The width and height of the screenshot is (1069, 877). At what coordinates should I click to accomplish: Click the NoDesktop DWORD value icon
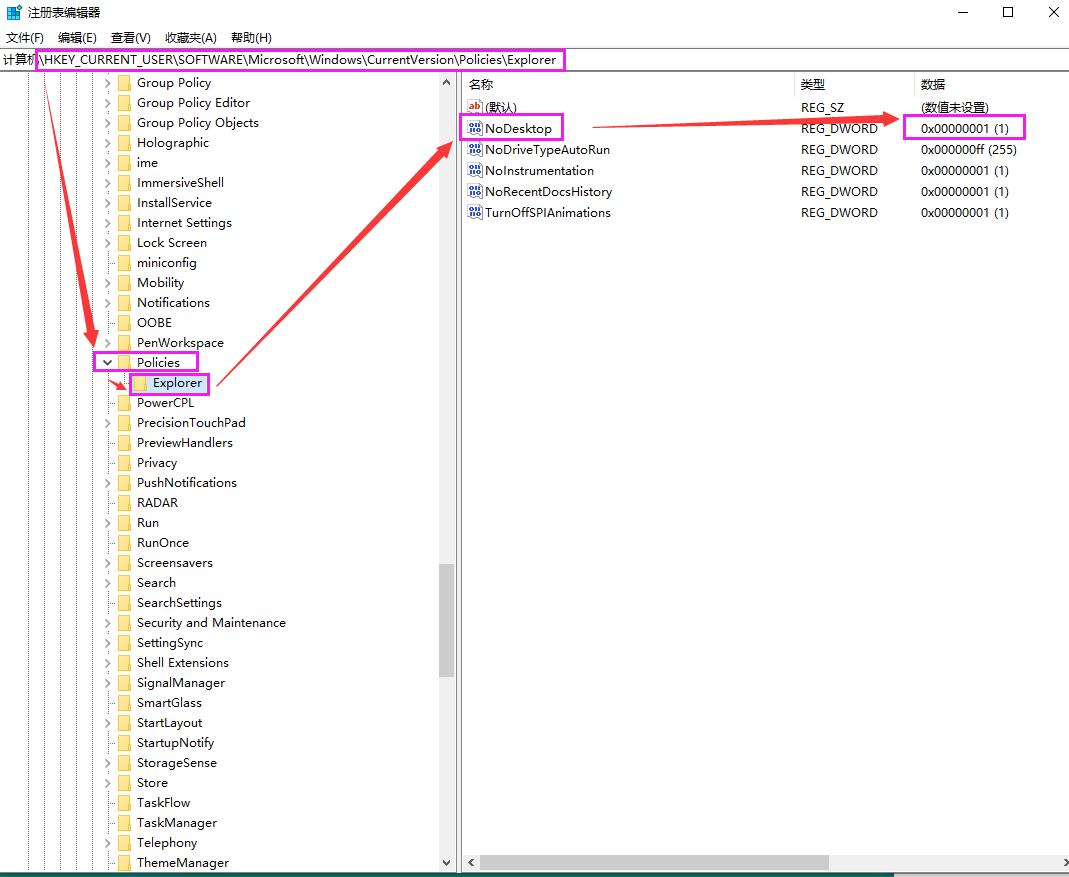click(x=474, y=128)
